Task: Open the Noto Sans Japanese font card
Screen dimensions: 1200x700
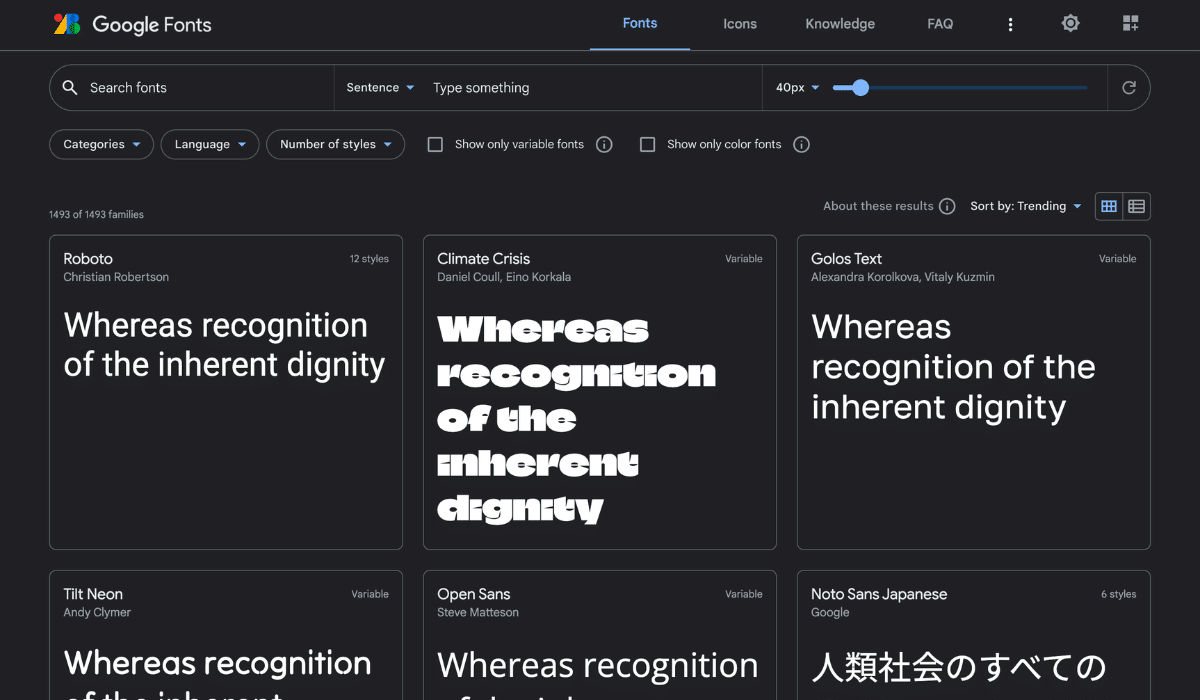Action: tap(974, 635)
